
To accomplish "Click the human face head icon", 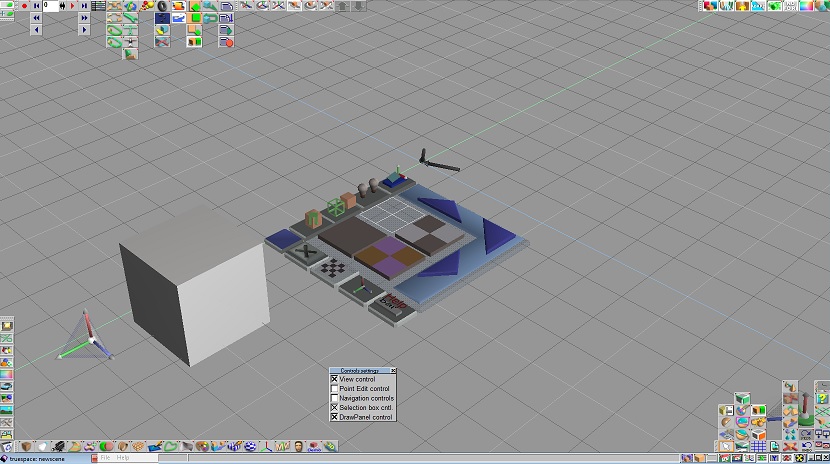I will click(x=298, y=447).
